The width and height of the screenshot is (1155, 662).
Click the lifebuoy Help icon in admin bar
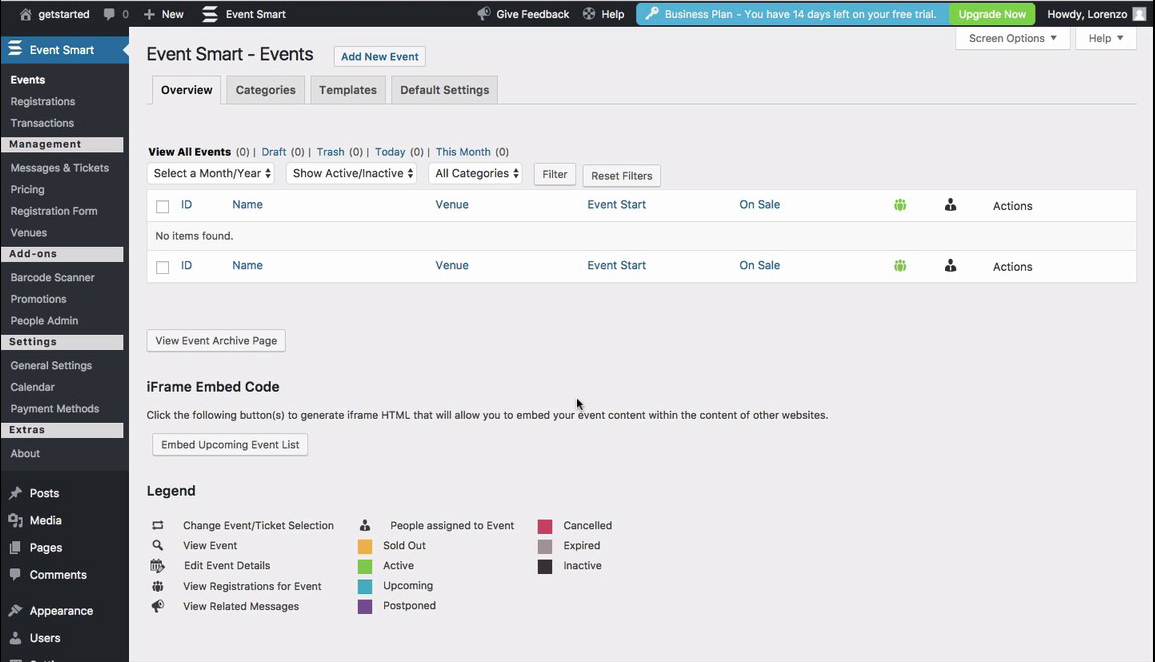(x=589, y=14)
